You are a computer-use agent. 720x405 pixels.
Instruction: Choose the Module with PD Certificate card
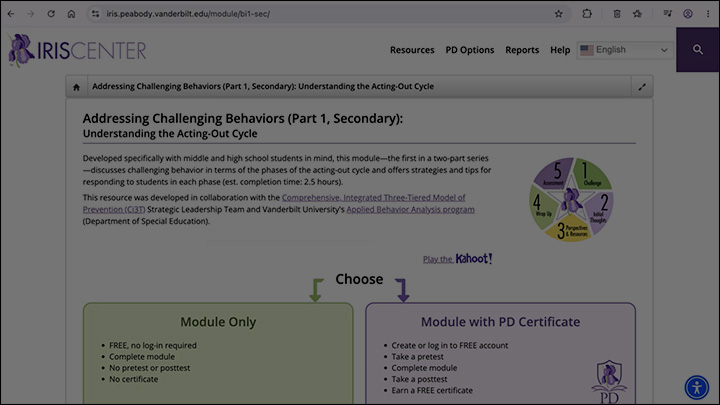point(501,354)
